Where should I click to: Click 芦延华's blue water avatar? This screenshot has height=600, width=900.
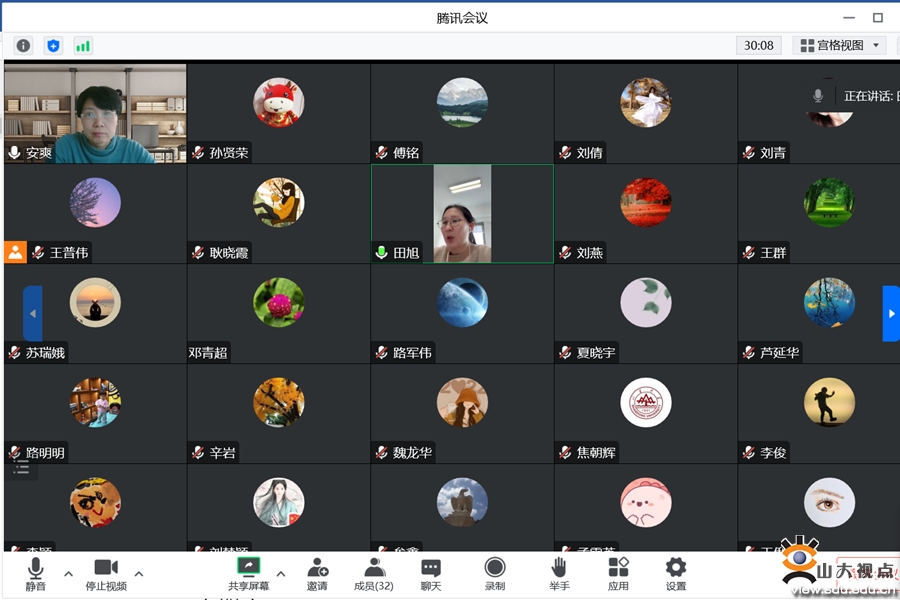point(829,302)
